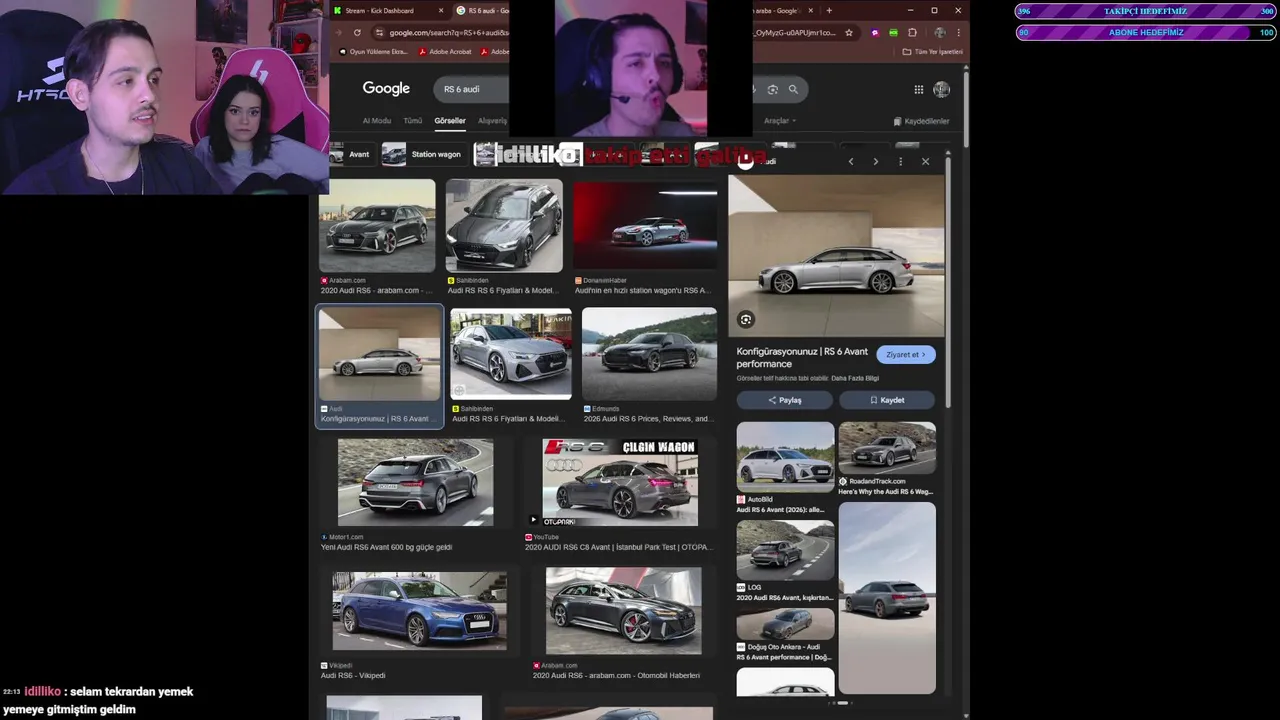Viewport: 1280px width, 720px height.
Task: Open Chrome's three-dot menu
Action: (x=958, y=32)
